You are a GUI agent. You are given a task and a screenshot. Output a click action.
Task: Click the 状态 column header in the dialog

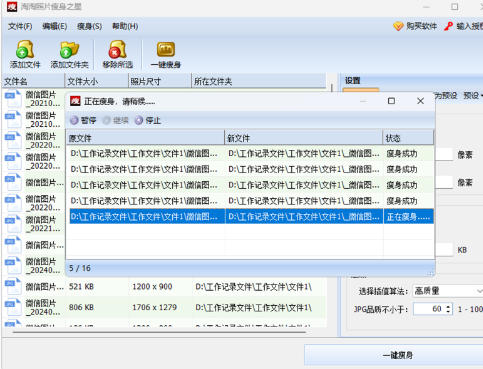point(408,138)
